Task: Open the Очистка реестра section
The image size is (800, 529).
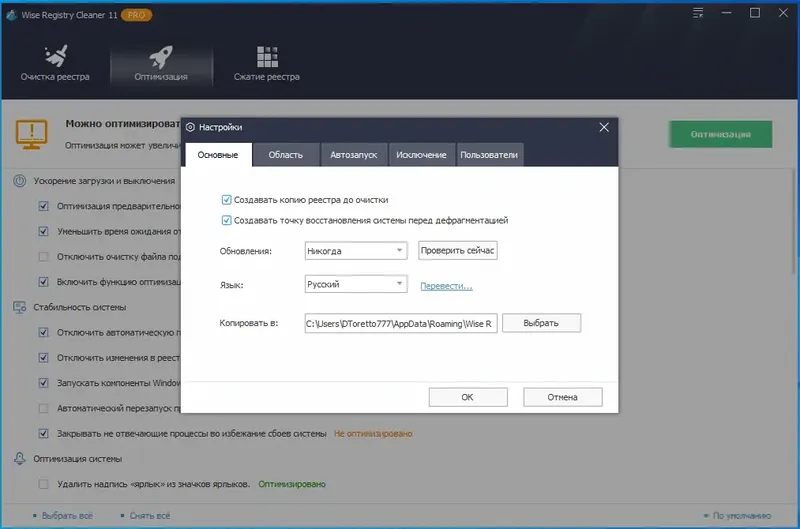Action: coord(55,64)
